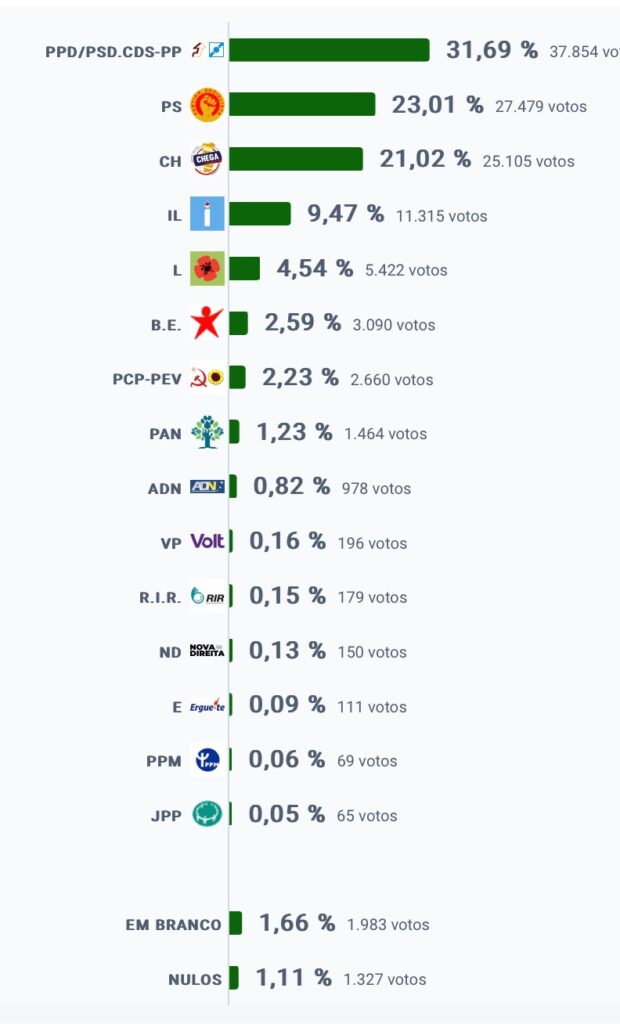Viewport: 620px width, 1024px height.
Task: Click the purple Volt logo
Action: [207, 541]
